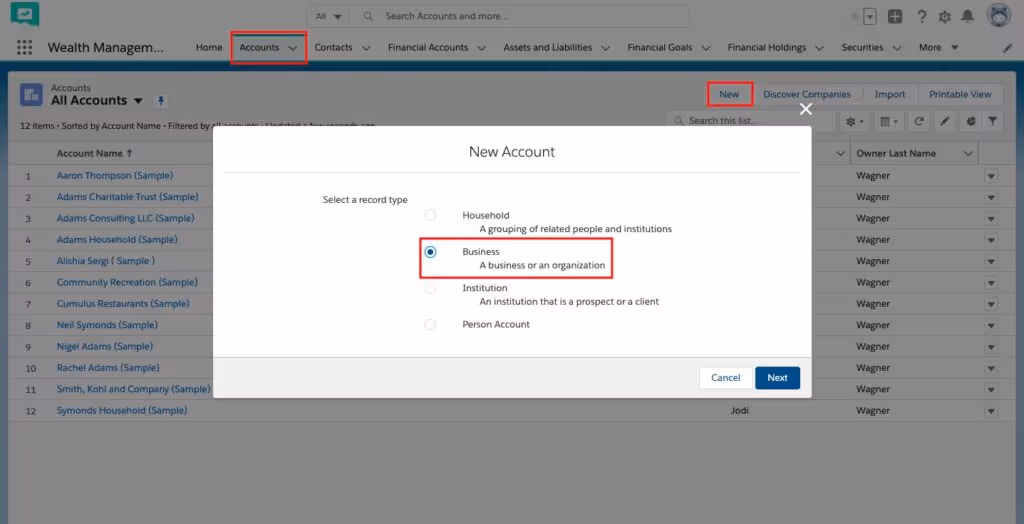Image resolution: width=1024 pixels, height=524 pixels.
Task: Open Owner Last Name column menu
Action: pos(968,154)
